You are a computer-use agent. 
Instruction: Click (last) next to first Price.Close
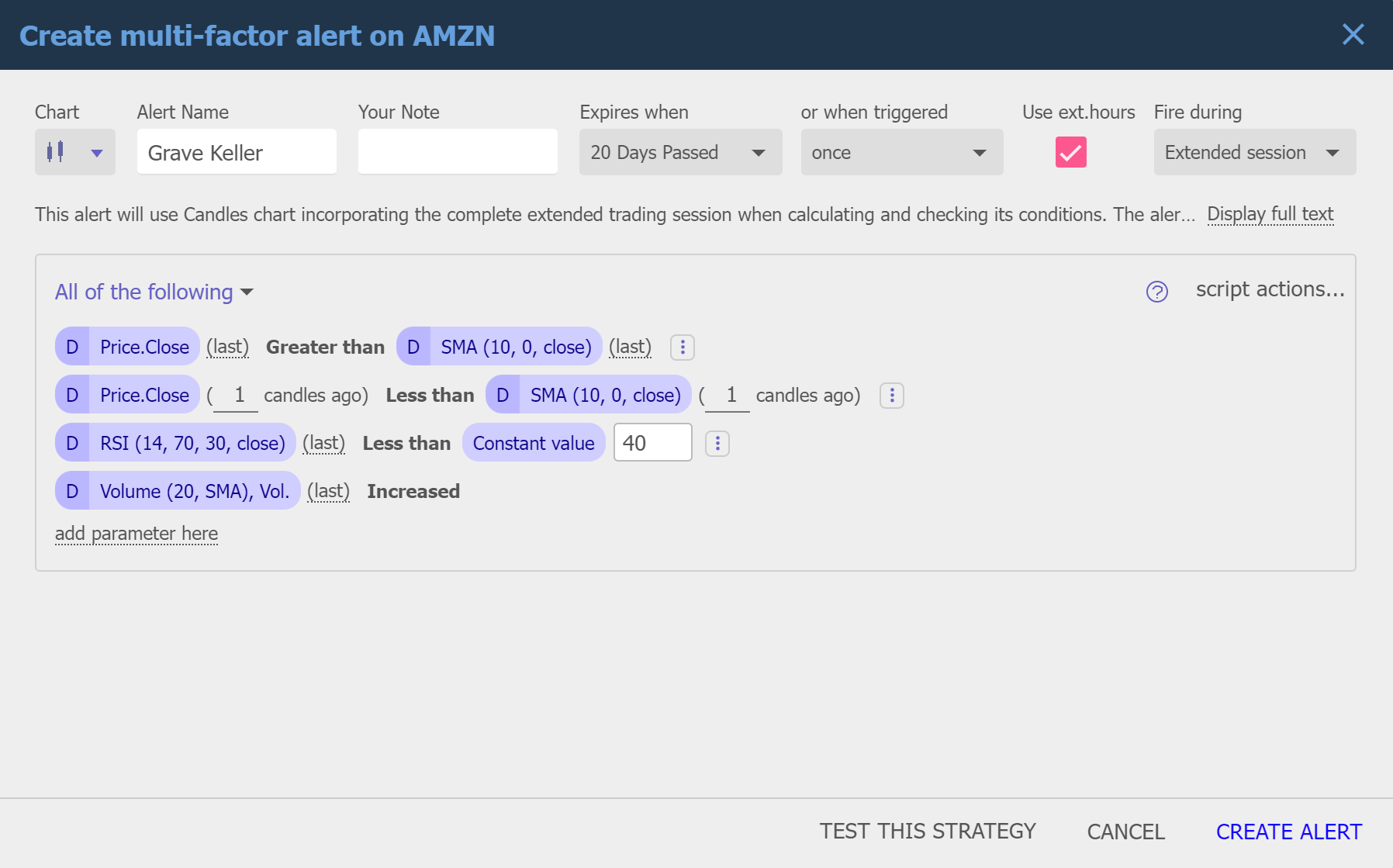(228, 347)
